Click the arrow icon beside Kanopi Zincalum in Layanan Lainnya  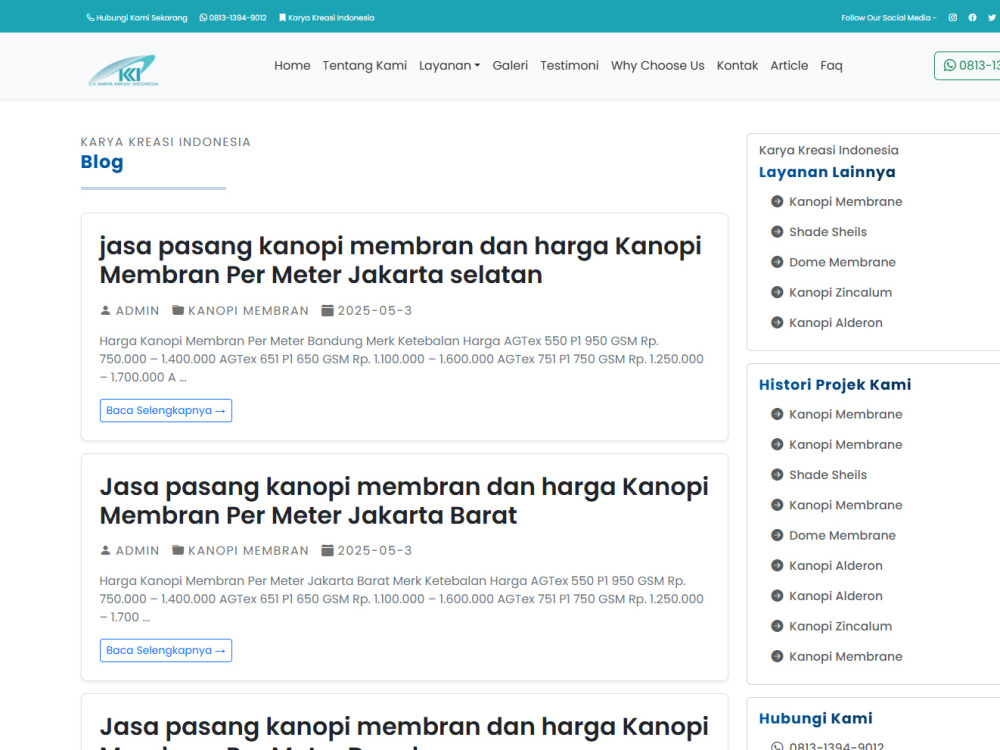[x=777, y=292]
